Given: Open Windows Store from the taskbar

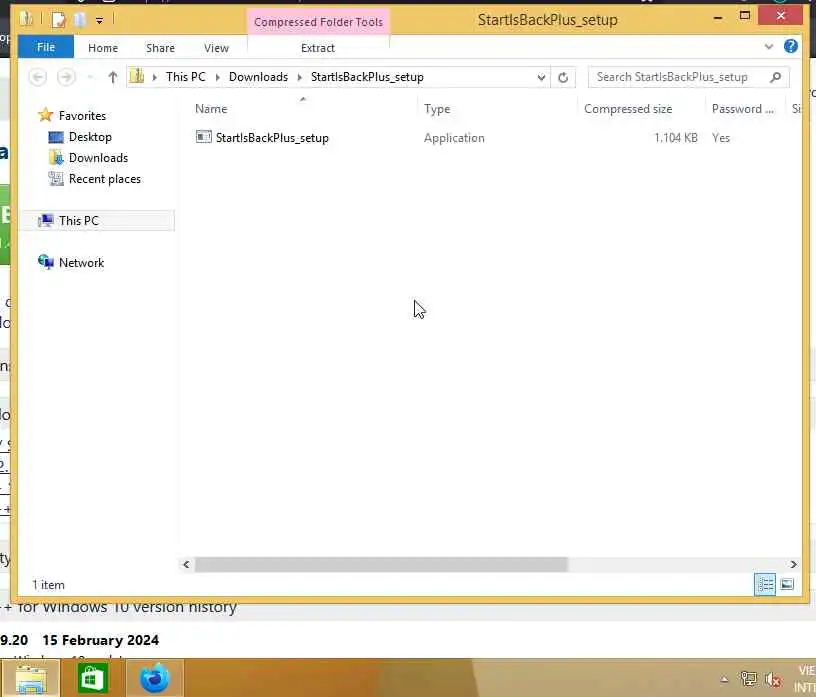Looking at the screenshot, I should (93, 678).
